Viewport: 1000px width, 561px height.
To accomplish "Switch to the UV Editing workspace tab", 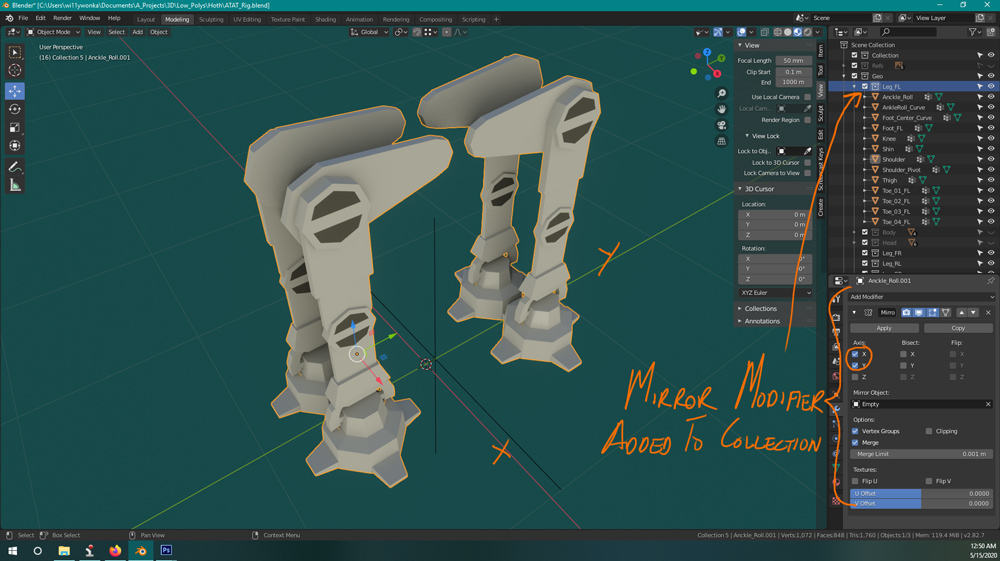I will pyautogui.click(x=247, y=19).
